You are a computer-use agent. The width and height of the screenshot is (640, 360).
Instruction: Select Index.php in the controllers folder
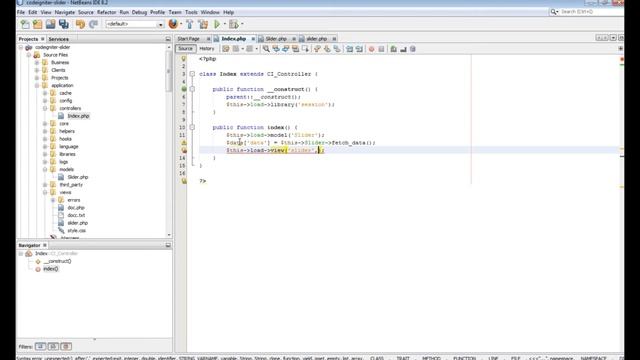(78, 116)
